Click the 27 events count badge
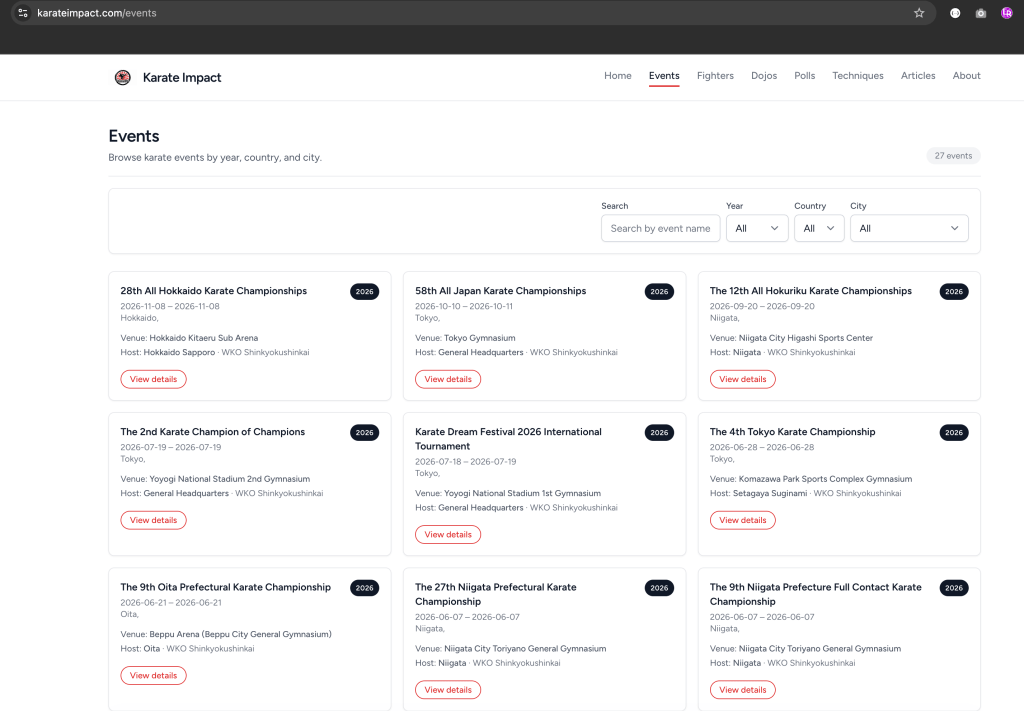 [x=953, y=156]
